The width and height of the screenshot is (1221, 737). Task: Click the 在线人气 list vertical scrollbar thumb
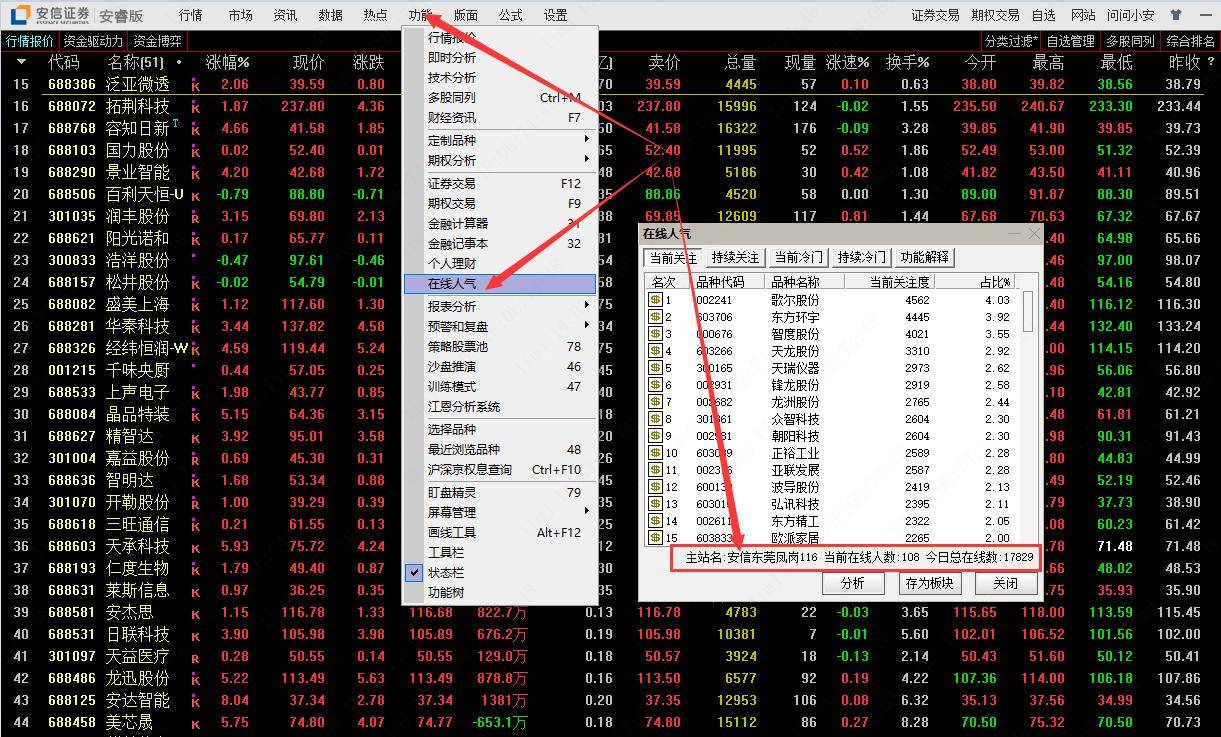[x=1029, y=312]
